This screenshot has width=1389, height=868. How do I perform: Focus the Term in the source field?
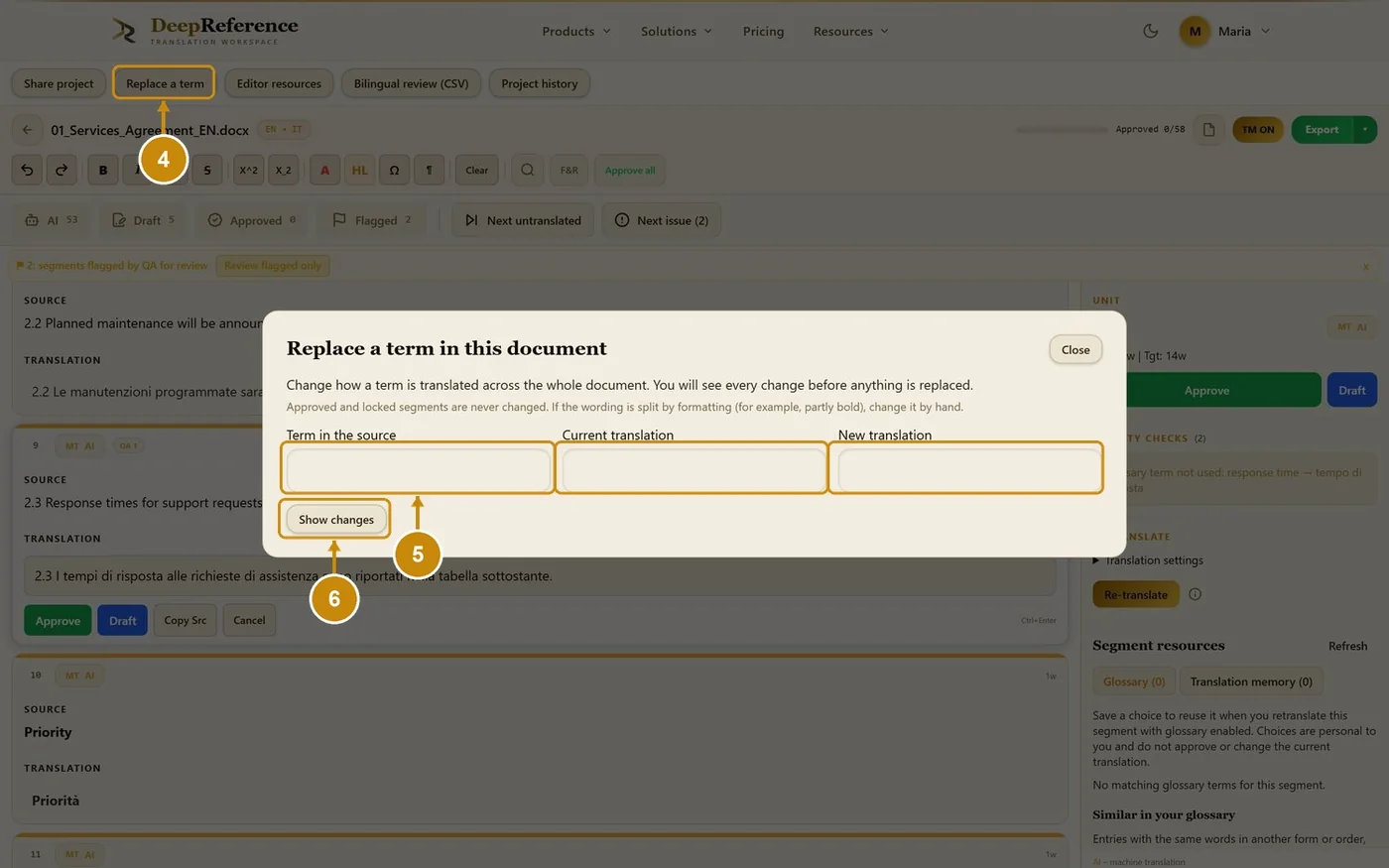click(419, 469)
